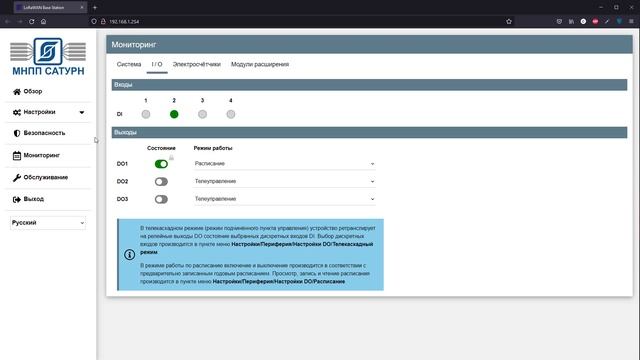
Task: Click the red extension icon in browser toolbar
Action: pyautogui.click(x=595, y=21)
